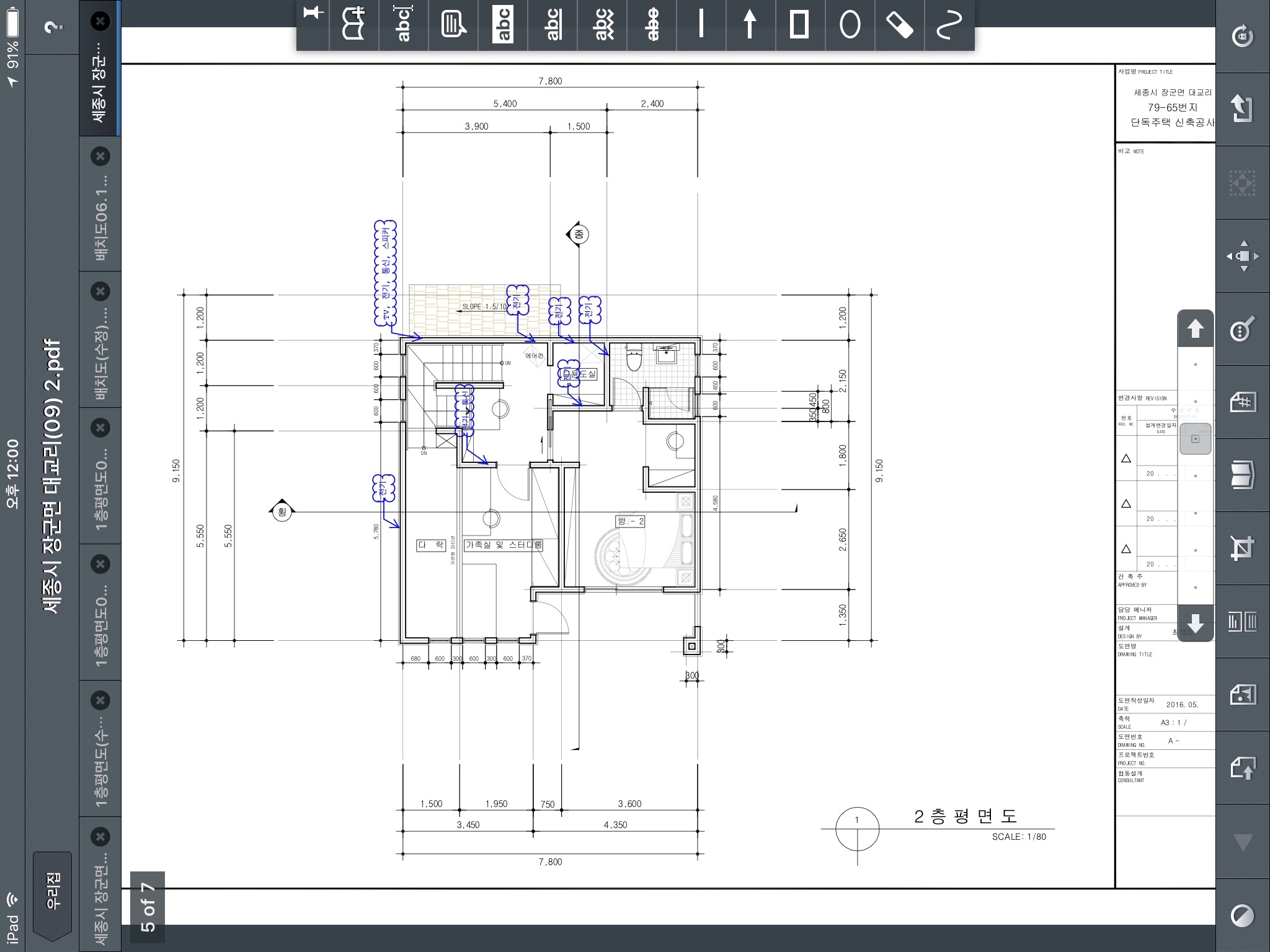The width and height of the screenshot is (1270, 952).
Task: Toggle the rotation lock icon
Action: click(1243, 36)
